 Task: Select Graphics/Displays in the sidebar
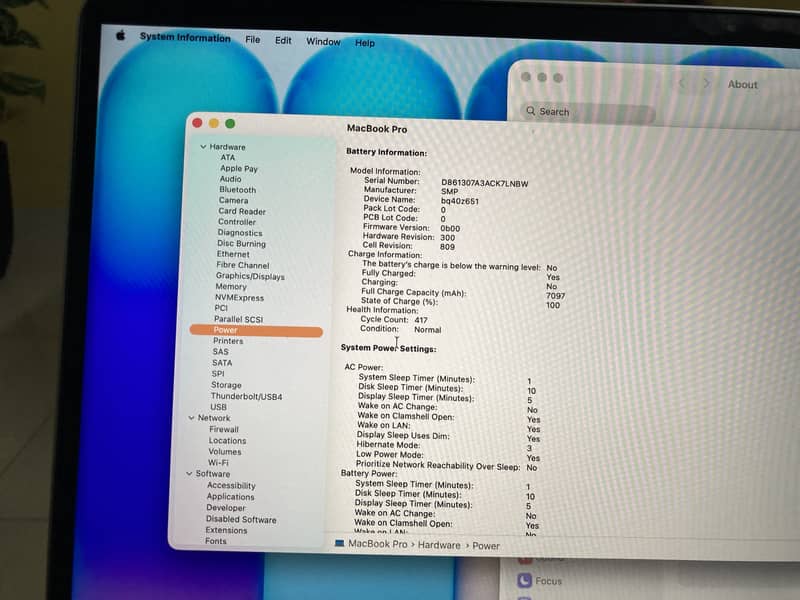[250, 277]
